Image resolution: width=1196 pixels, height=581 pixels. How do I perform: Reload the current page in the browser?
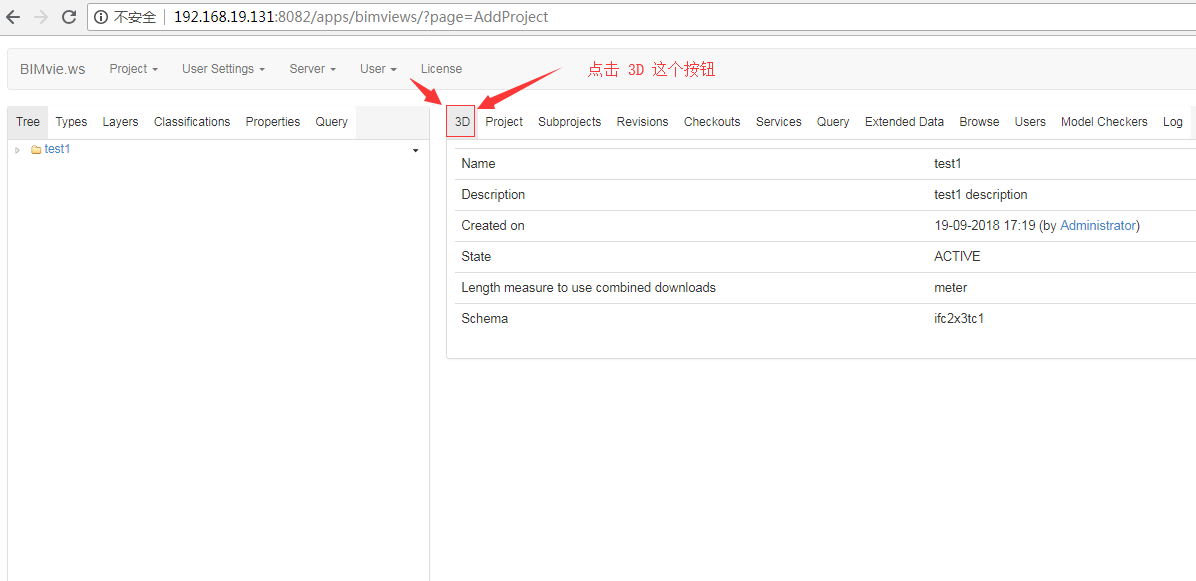point(68,16)
